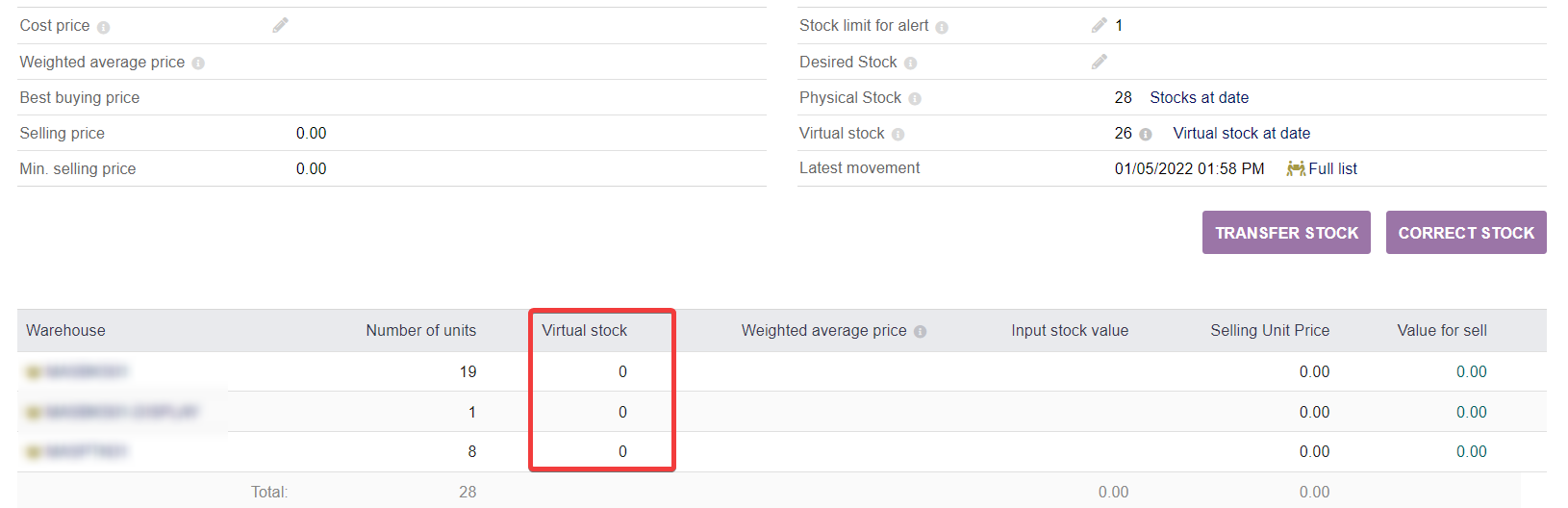Open the warehouse holding 19 units
This screenshot has width=1568, height=508.
click(x=77, y=371)
